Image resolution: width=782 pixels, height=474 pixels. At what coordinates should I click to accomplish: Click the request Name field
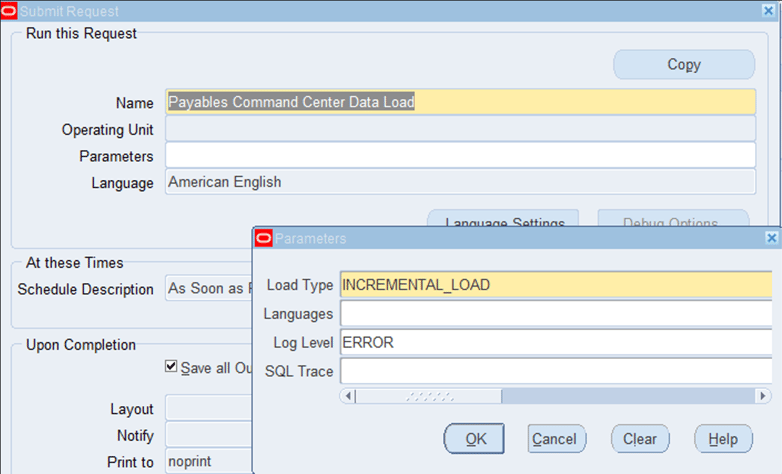click(x=460, y=102)
